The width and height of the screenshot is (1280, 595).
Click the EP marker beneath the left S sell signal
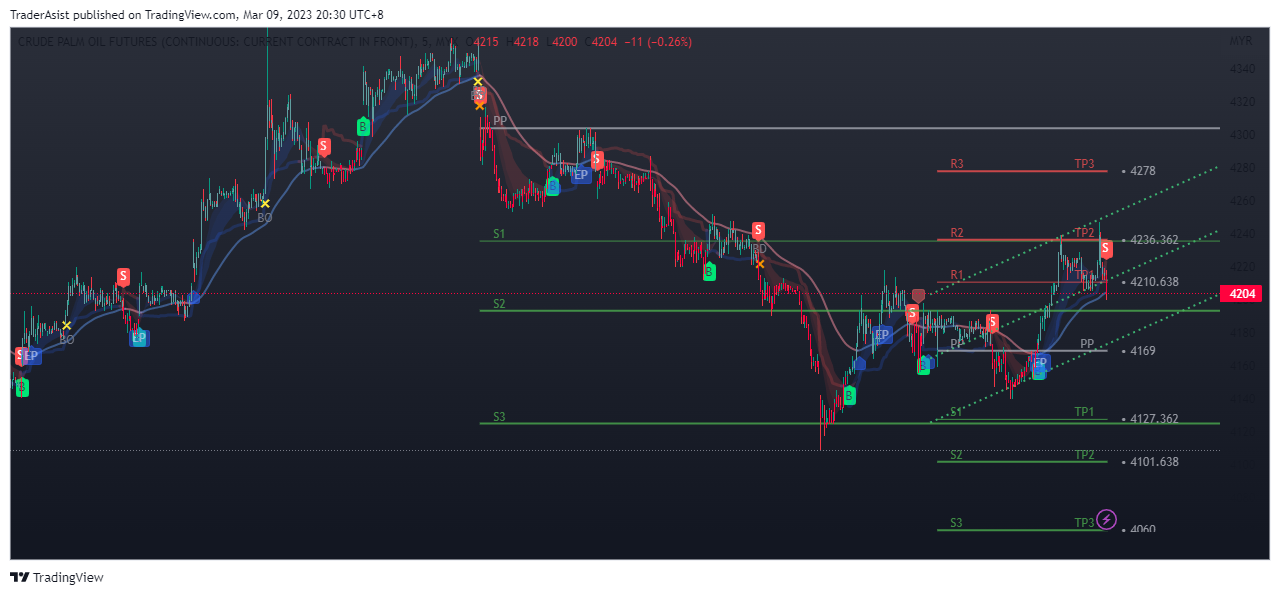tap(139, 338)
